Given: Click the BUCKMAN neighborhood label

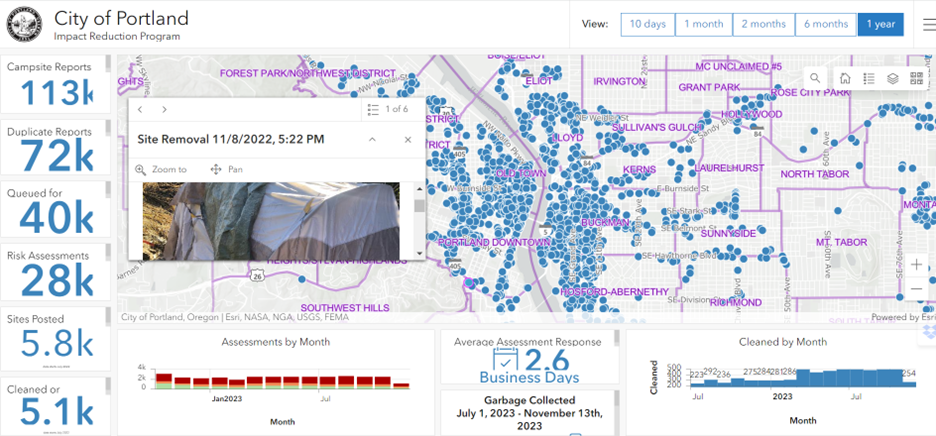Looking at the screenshot, I should pos(605,223).
